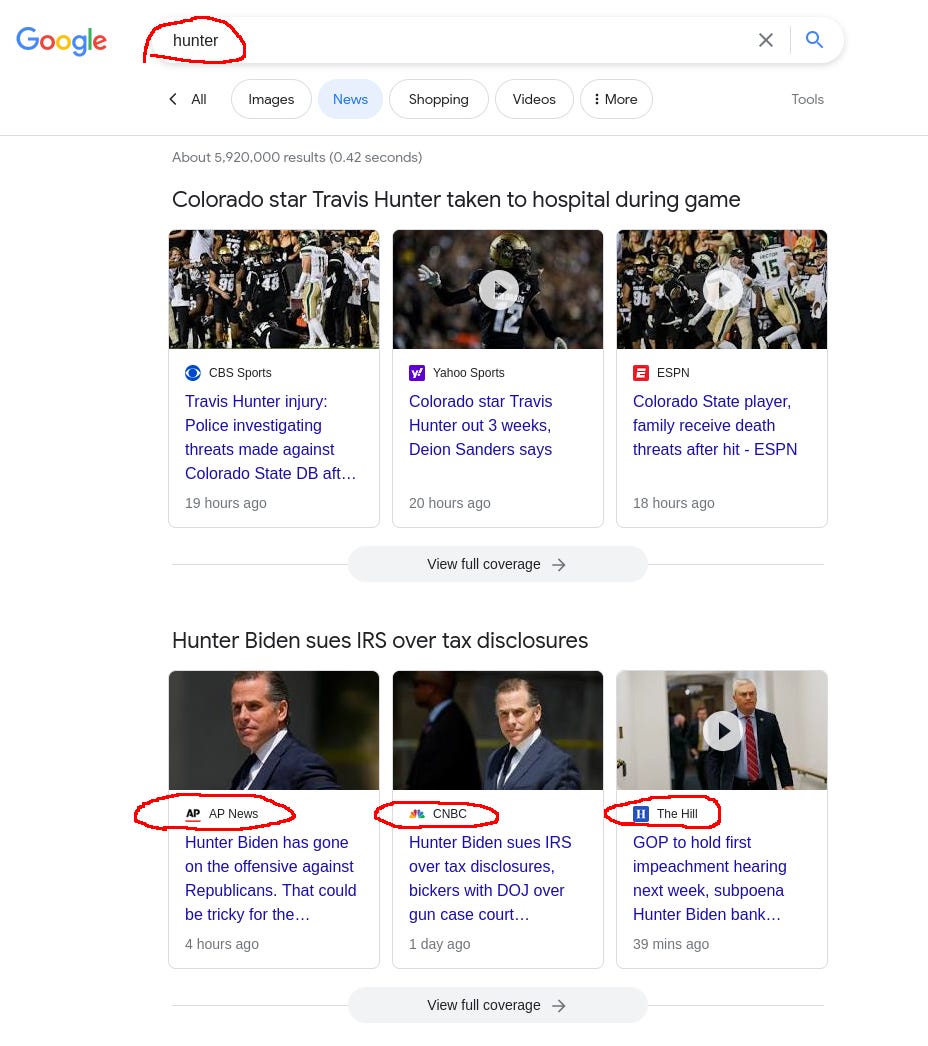Open 'Hunter Biden has gone on the offensive' article

tap(271, 878)
